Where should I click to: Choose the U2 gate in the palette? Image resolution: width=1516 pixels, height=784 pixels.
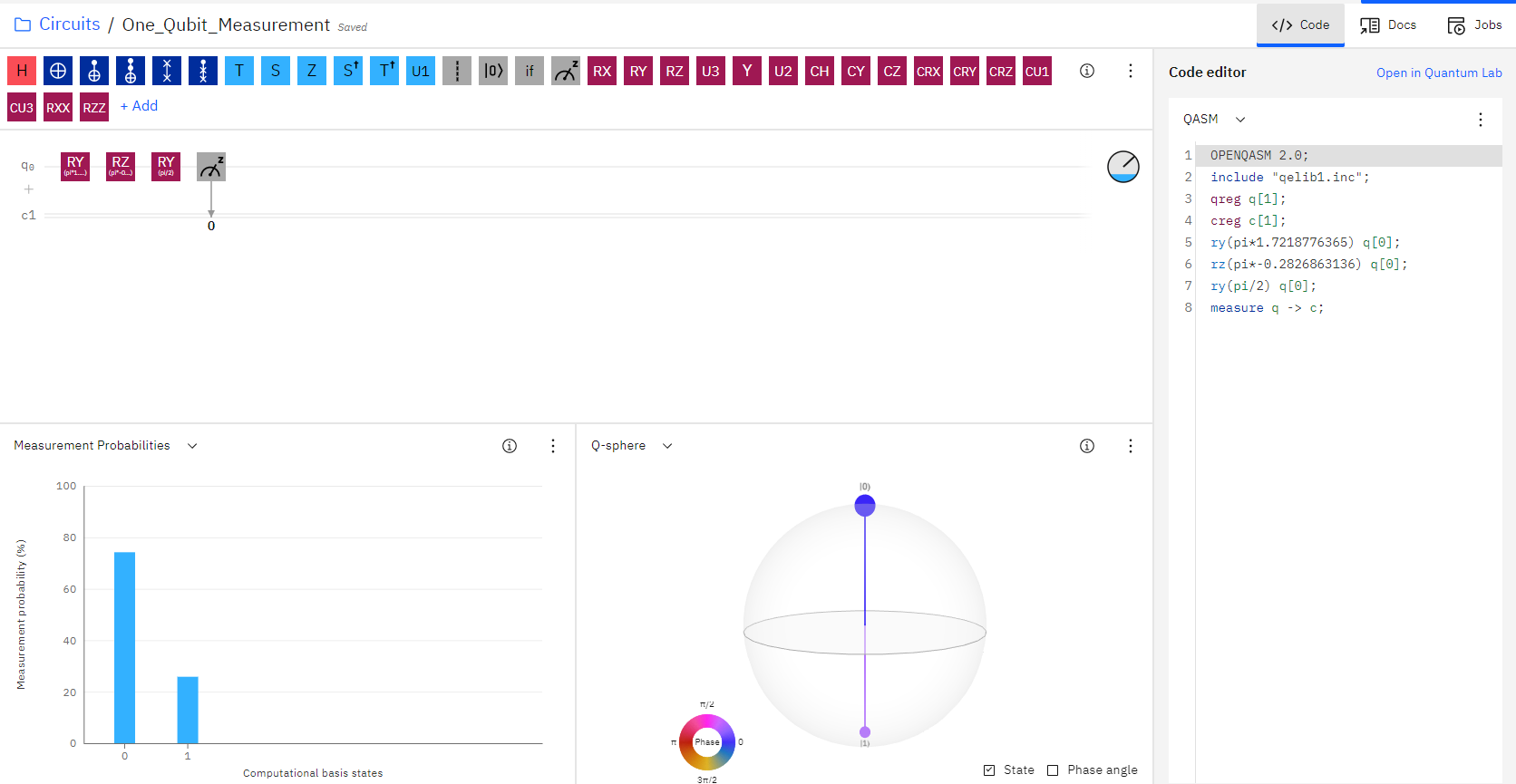783,71
